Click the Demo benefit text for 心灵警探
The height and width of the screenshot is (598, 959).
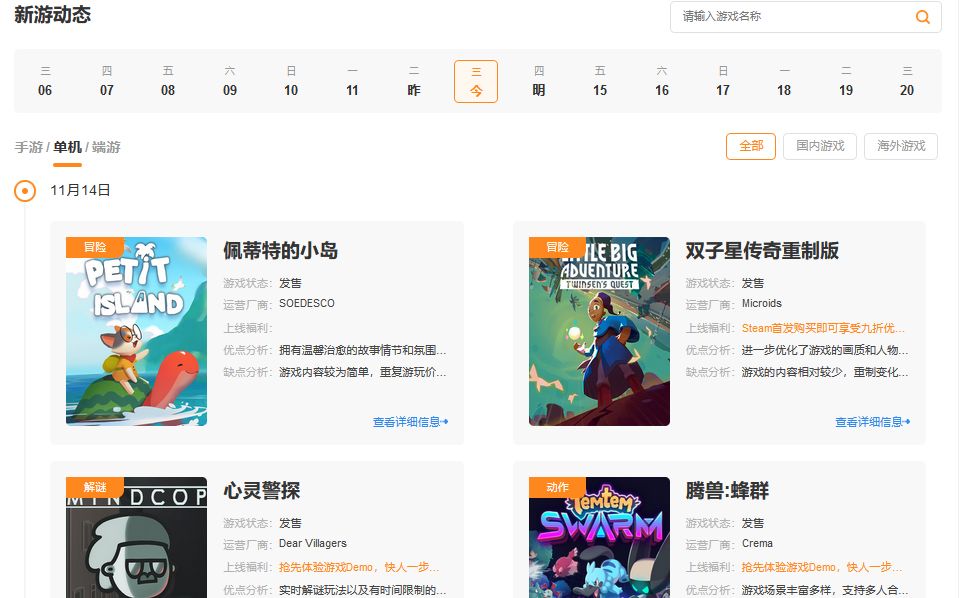(x=359, y=567)
